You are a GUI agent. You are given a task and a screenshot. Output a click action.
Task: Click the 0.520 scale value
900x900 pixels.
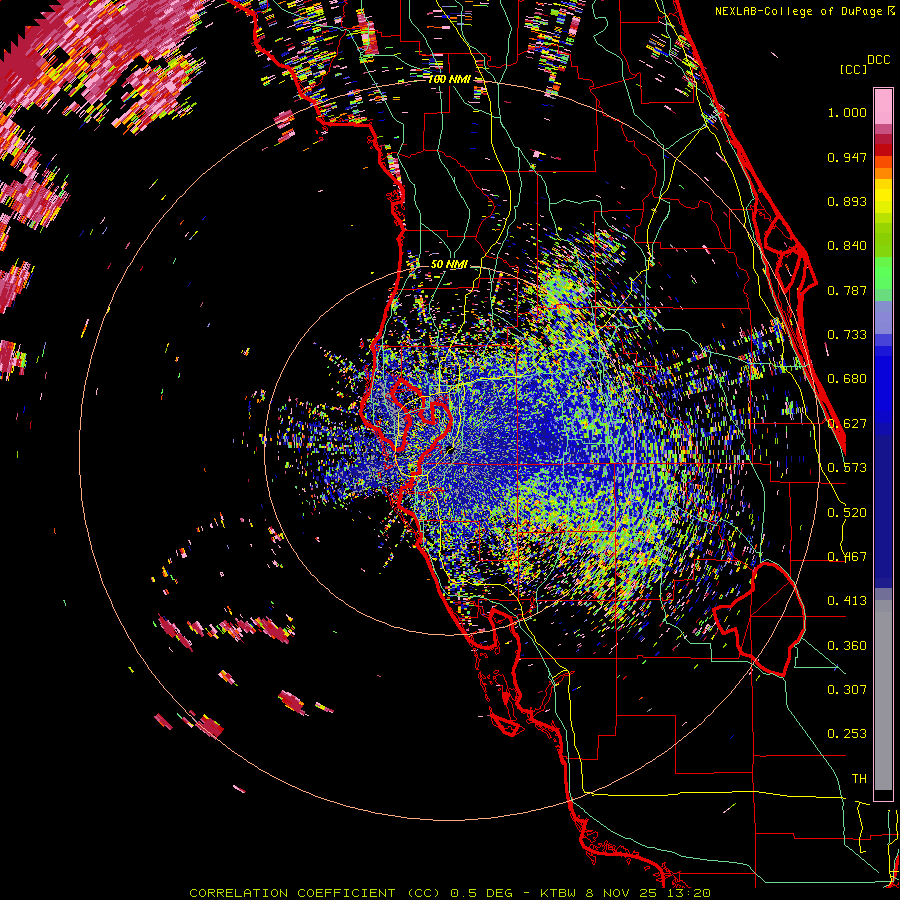(847, 513)
